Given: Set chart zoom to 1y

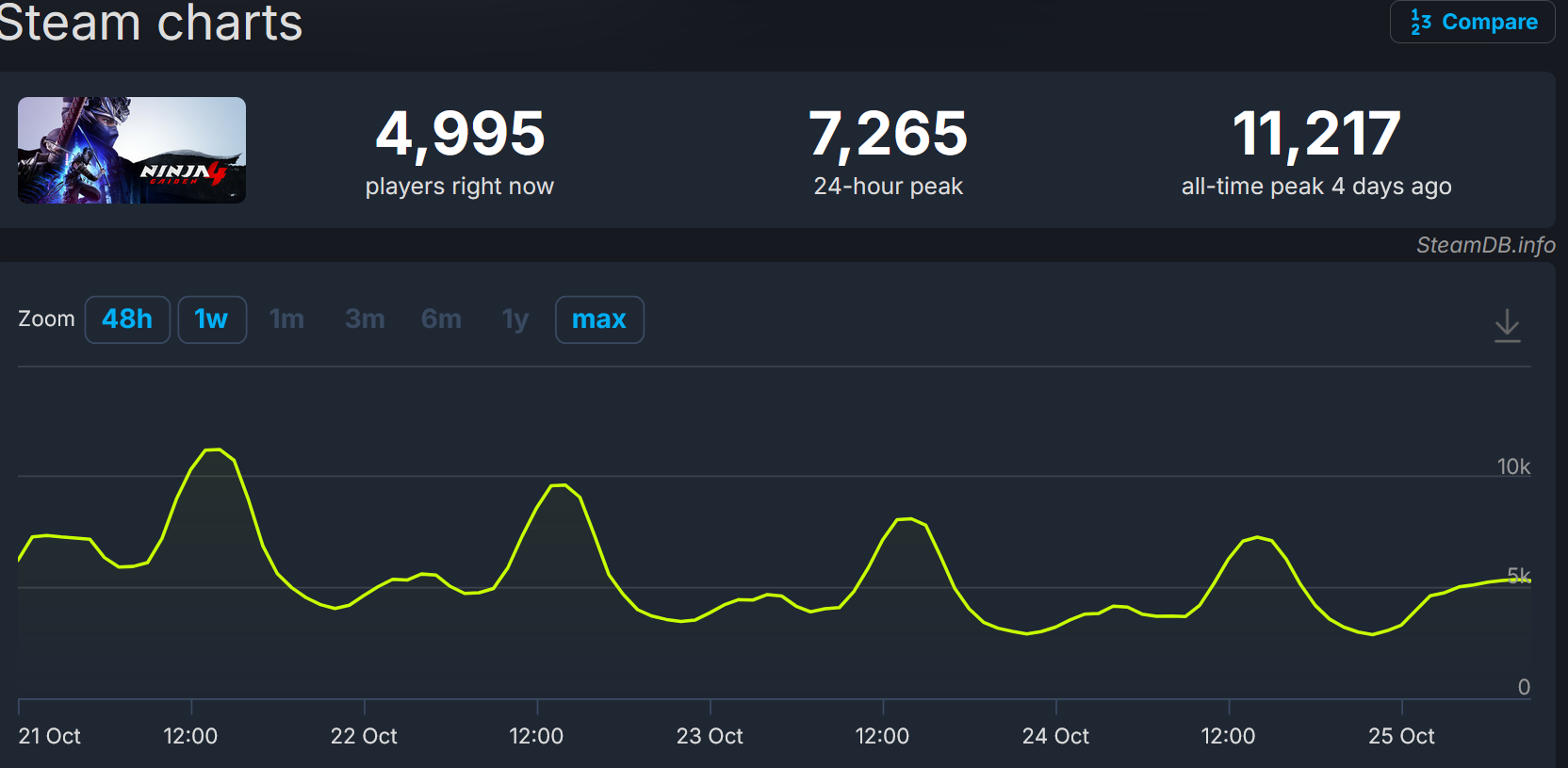Looking at the screenshot, I should click(515, 319).
